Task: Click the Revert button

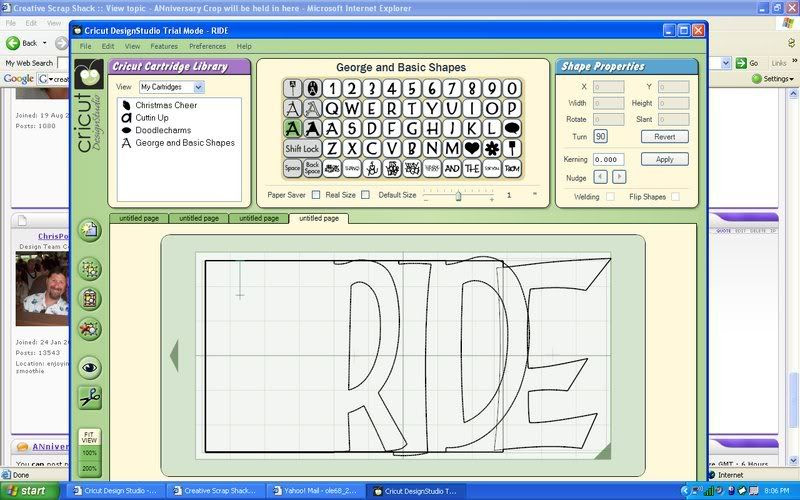Action: pos(665,137)
